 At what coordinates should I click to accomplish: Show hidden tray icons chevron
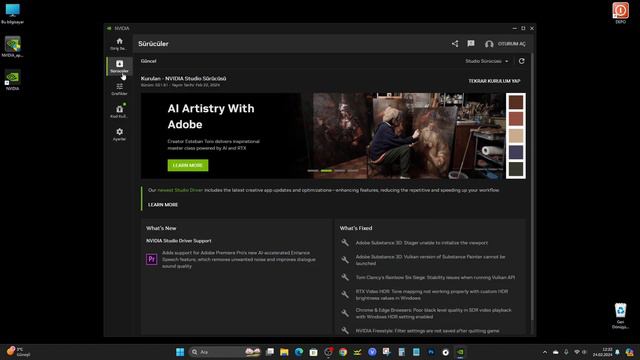(544, 352)
